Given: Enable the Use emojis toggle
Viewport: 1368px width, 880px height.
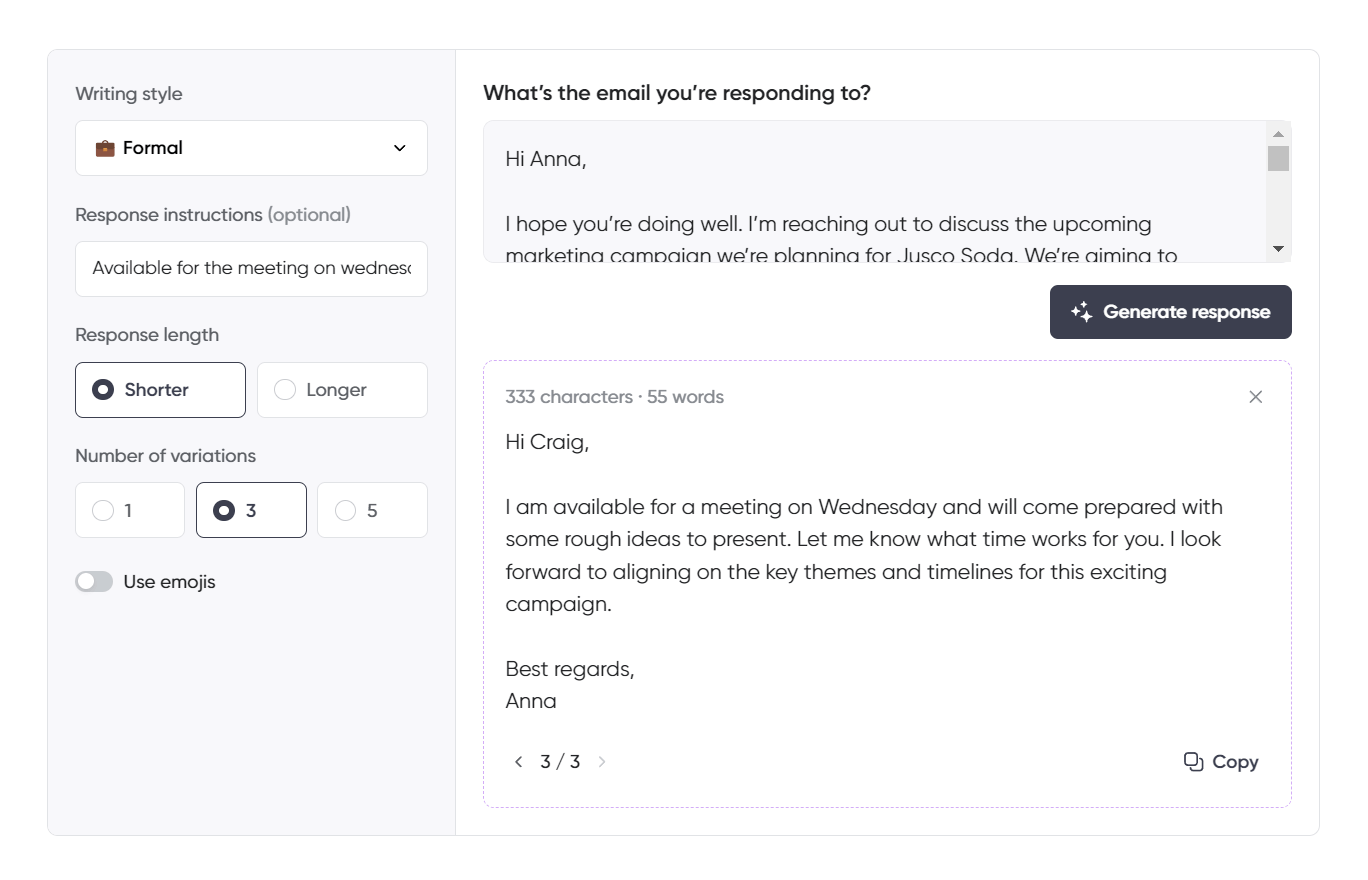Looking at the screenshot, I should (x=94, y=580).
